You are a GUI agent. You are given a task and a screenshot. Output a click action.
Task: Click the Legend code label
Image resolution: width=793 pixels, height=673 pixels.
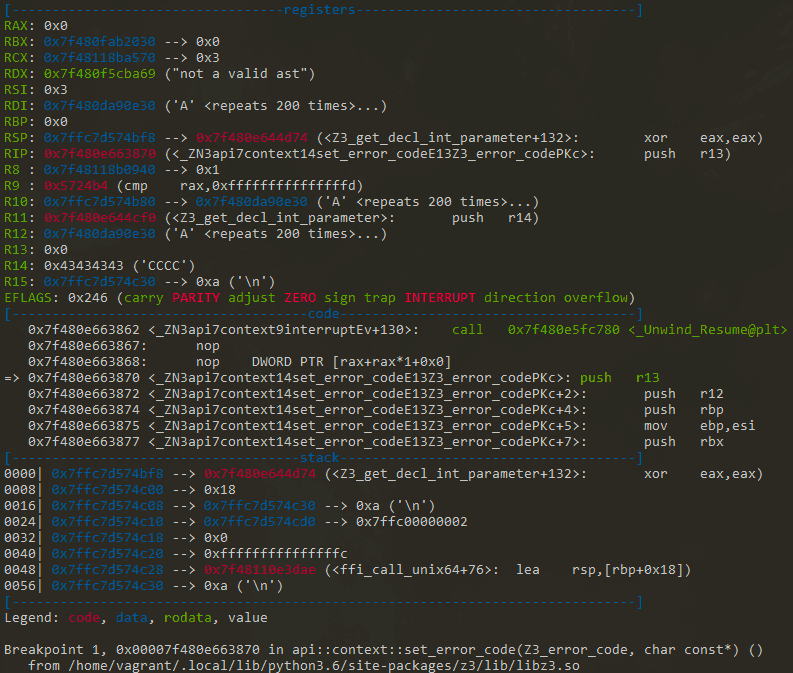pos(83,618)
